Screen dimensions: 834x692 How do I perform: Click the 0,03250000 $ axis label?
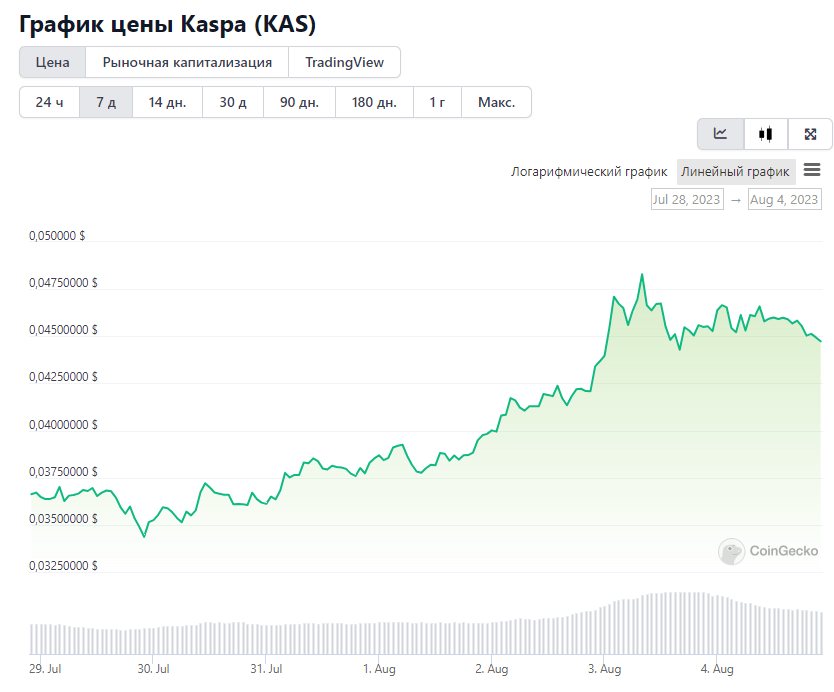point(63,566)
